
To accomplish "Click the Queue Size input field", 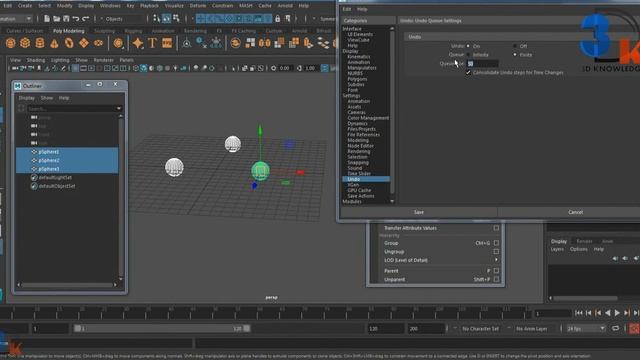I will coord(482,64).
